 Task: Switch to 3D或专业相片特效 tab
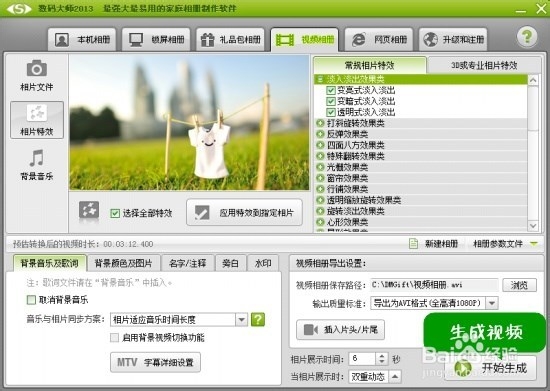(x=484, y=65)
